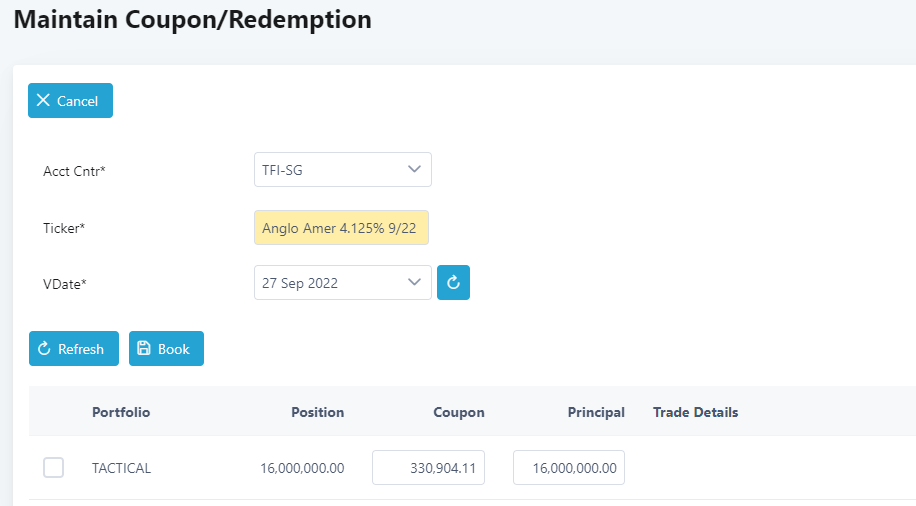Click the Refresh button above the table
The image size is (916, 506).
[x=73, y=349]
